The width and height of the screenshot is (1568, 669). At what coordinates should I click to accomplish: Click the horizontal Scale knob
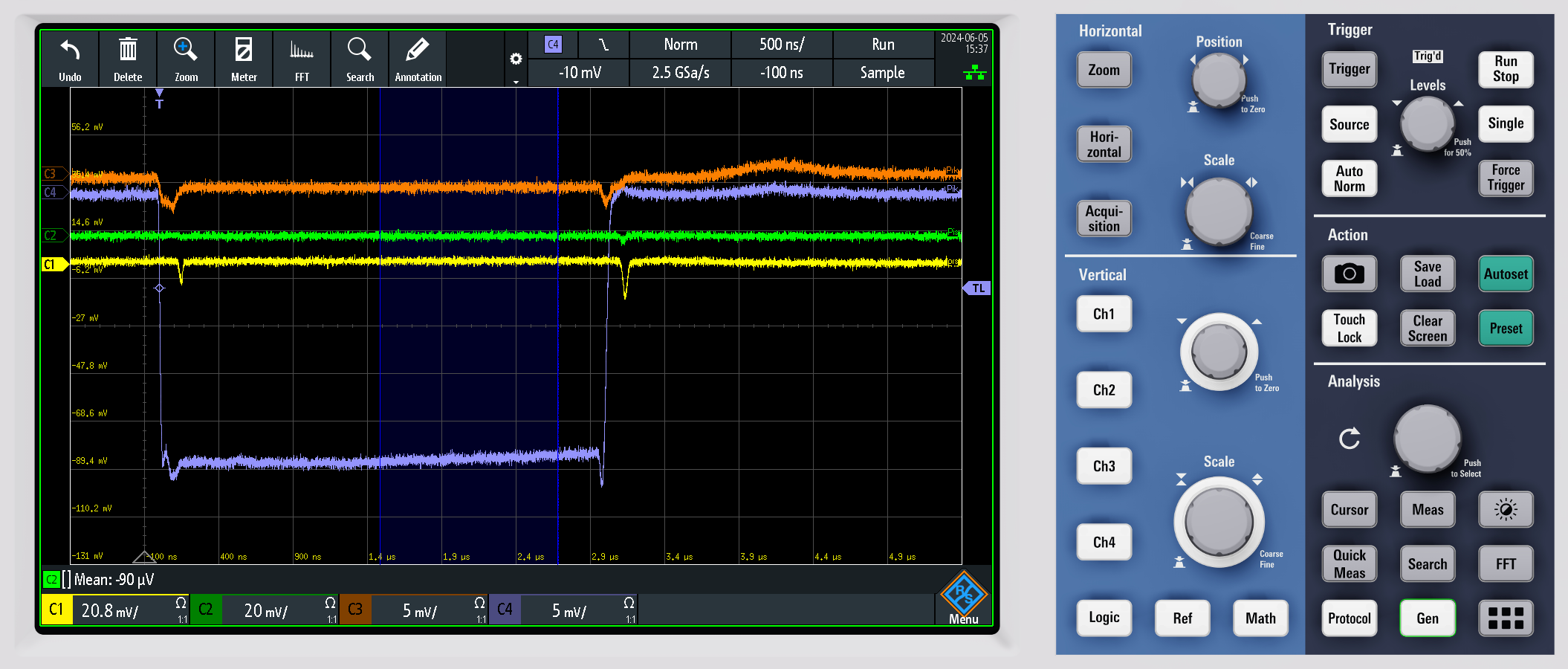click(1219, 212)
